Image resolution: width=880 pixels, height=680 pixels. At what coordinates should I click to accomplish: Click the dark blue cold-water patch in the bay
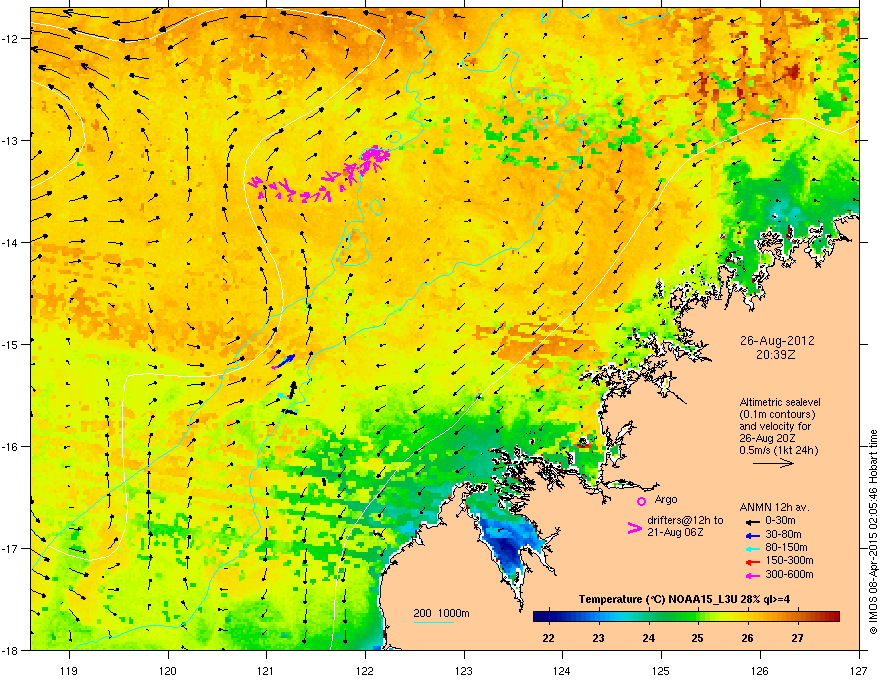click(x=510, y=545)
